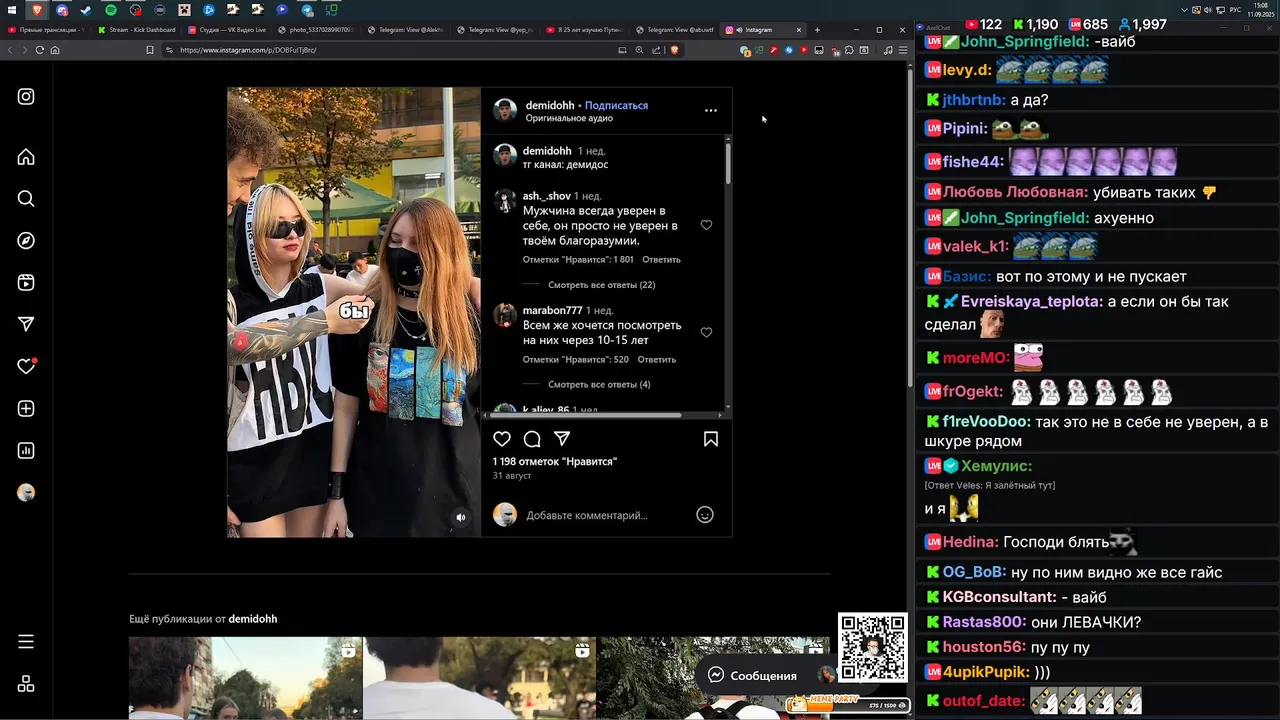Bookmark this page in address bar
The width and height of the screenshot is (1280, 720).
[x=150, y=50]
